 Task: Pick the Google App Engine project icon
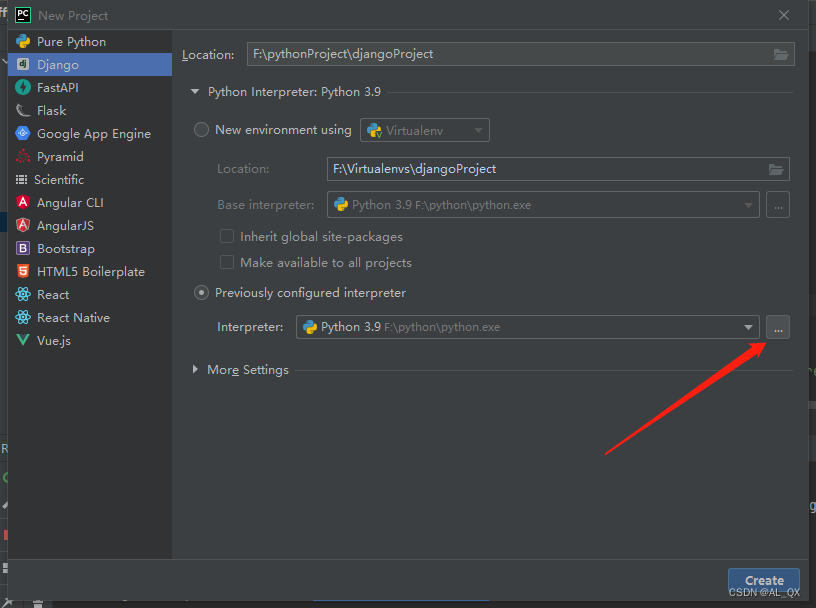coord(23,133)
